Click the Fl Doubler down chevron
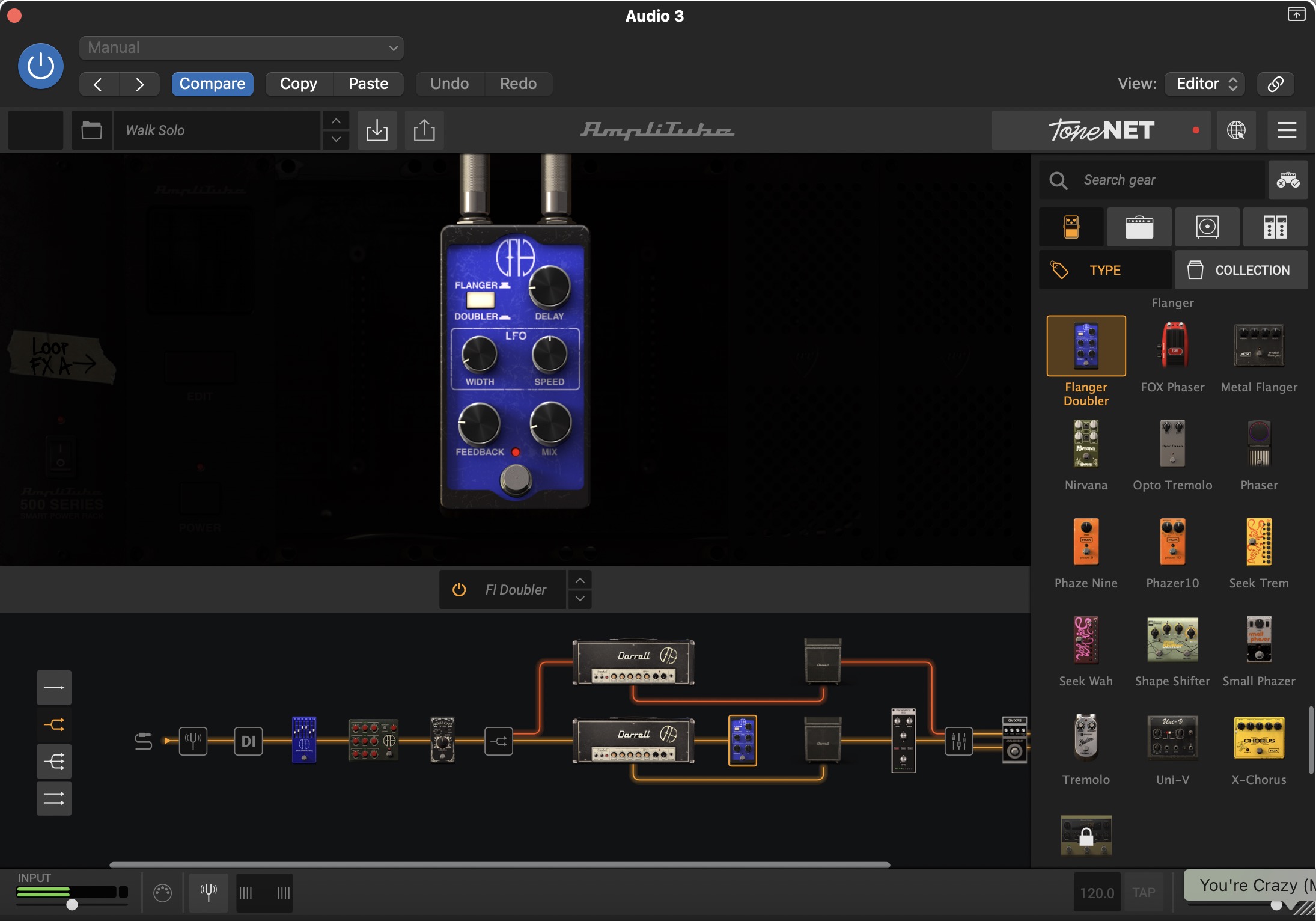Image resolution: width=1316 pixels, height=921 pixels. tap(580, 599)
